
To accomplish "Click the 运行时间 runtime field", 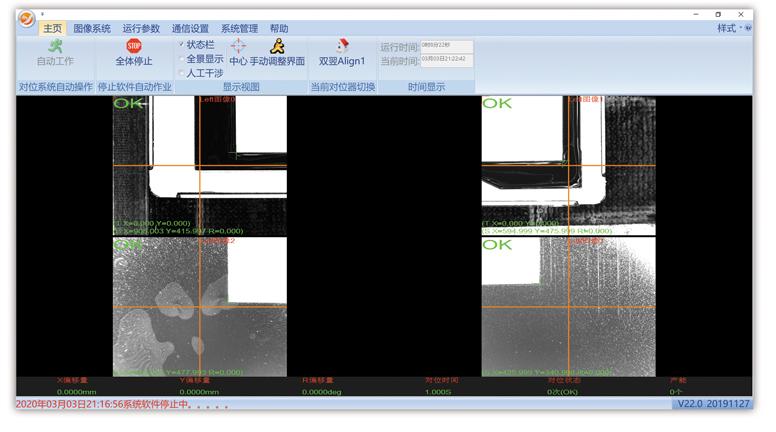I will pos(446,46).
